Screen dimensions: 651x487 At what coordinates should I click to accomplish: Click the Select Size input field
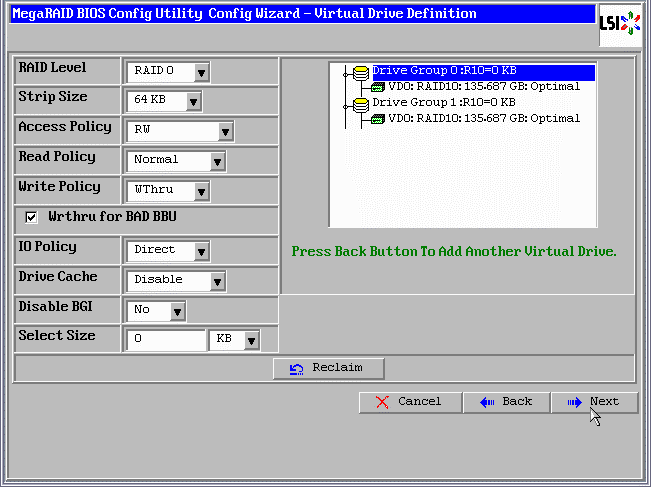(165, 340)
